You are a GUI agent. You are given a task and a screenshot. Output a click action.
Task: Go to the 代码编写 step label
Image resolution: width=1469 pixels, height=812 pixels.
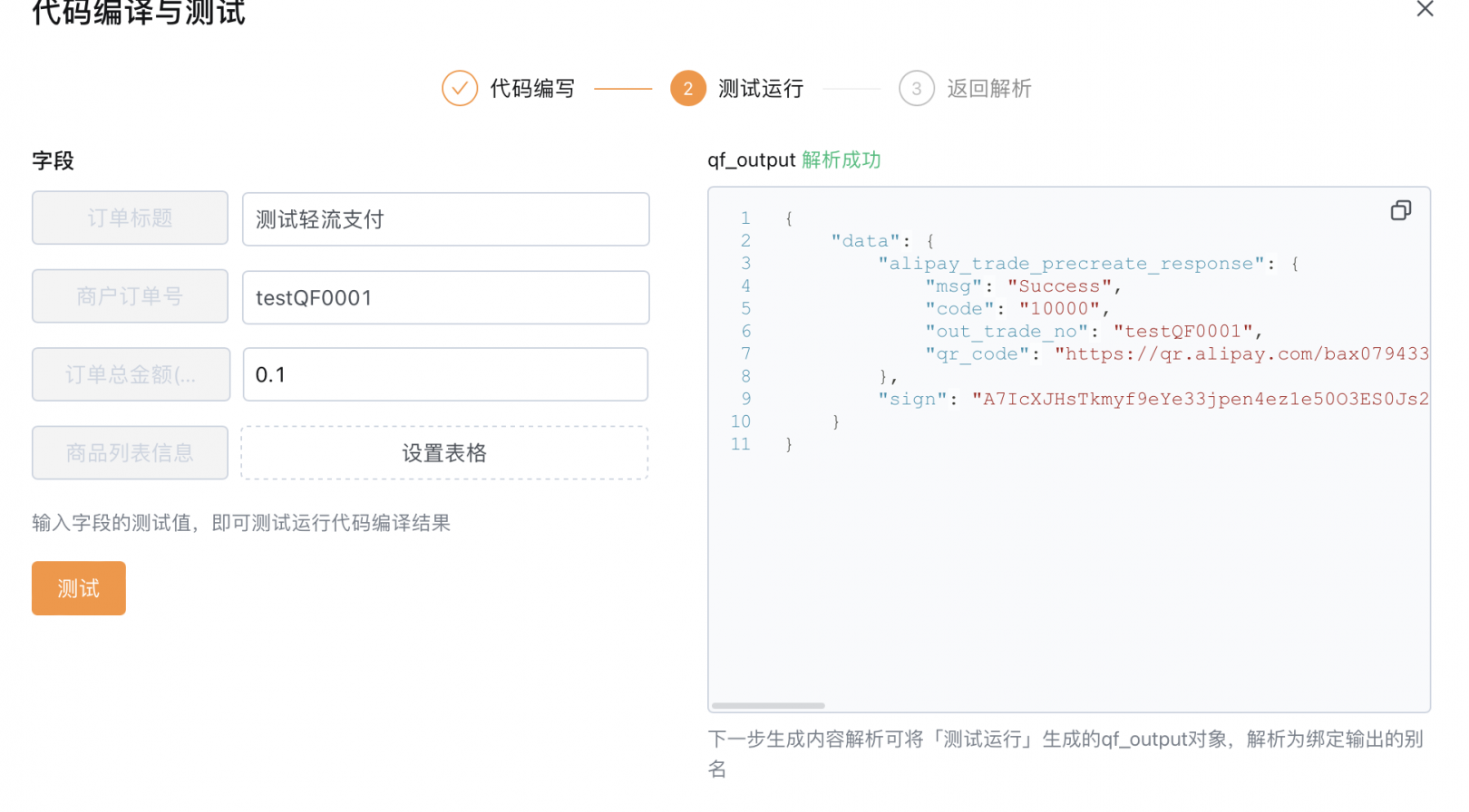pyautogui.click(x=532, y=89)
